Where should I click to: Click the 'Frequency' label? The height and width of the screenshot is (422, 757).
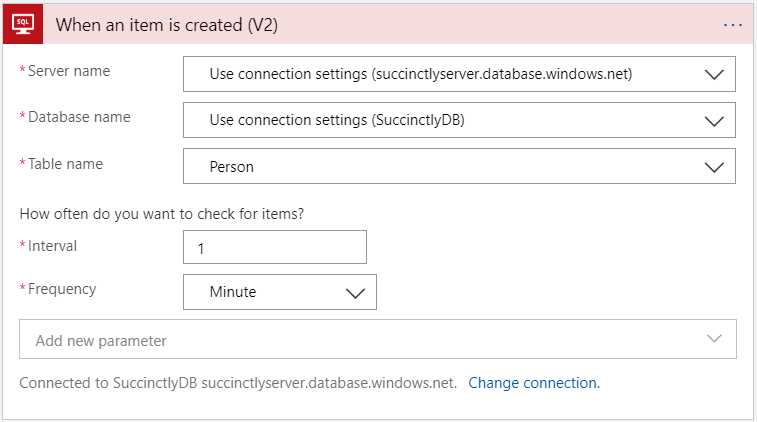(62, 289)
